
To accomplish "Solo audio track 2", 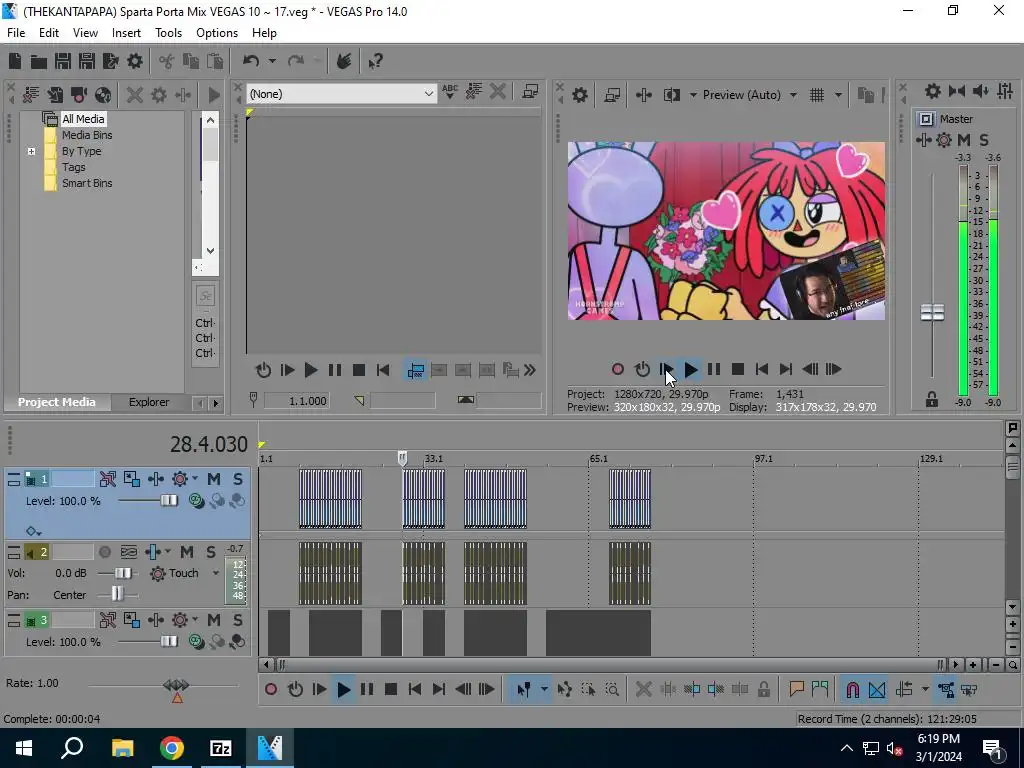I will pyautogui.click(x=211, y=552).
